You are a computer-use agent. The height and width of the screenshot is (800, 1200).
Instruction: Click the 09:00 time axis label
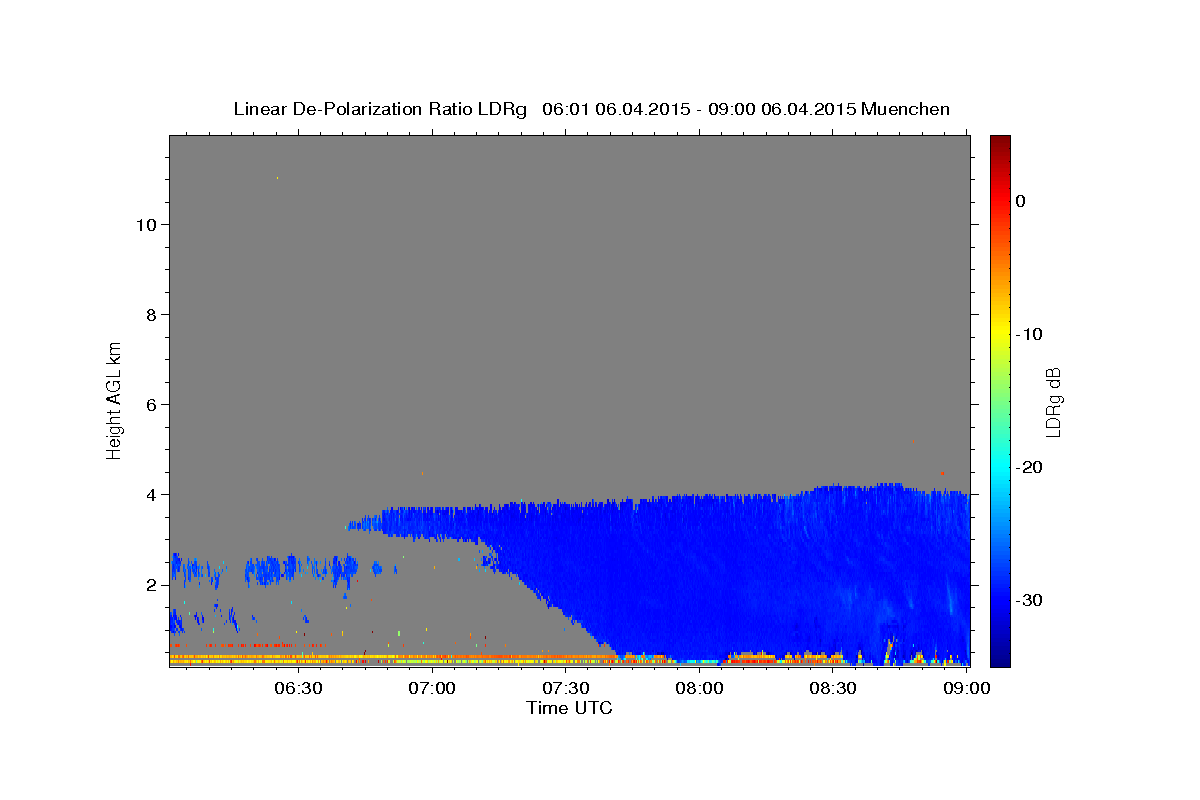pyautogui.click(x=966, y=688)
